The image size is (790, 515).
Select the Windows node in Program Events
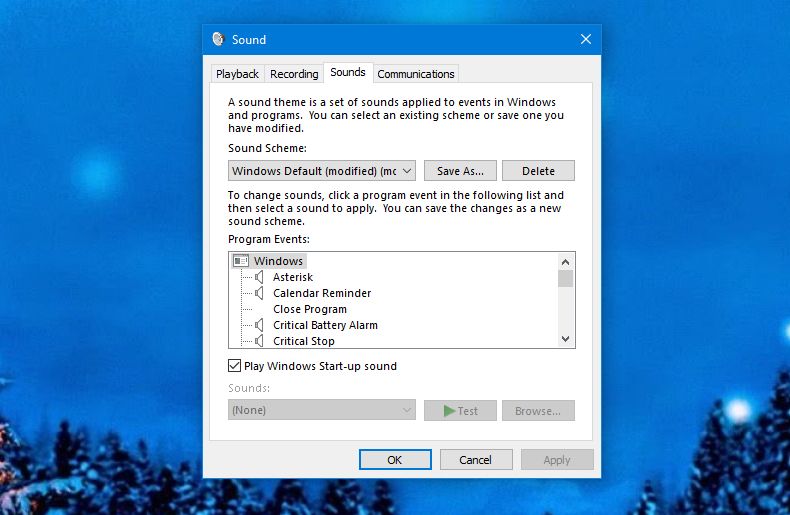point(278,261)
